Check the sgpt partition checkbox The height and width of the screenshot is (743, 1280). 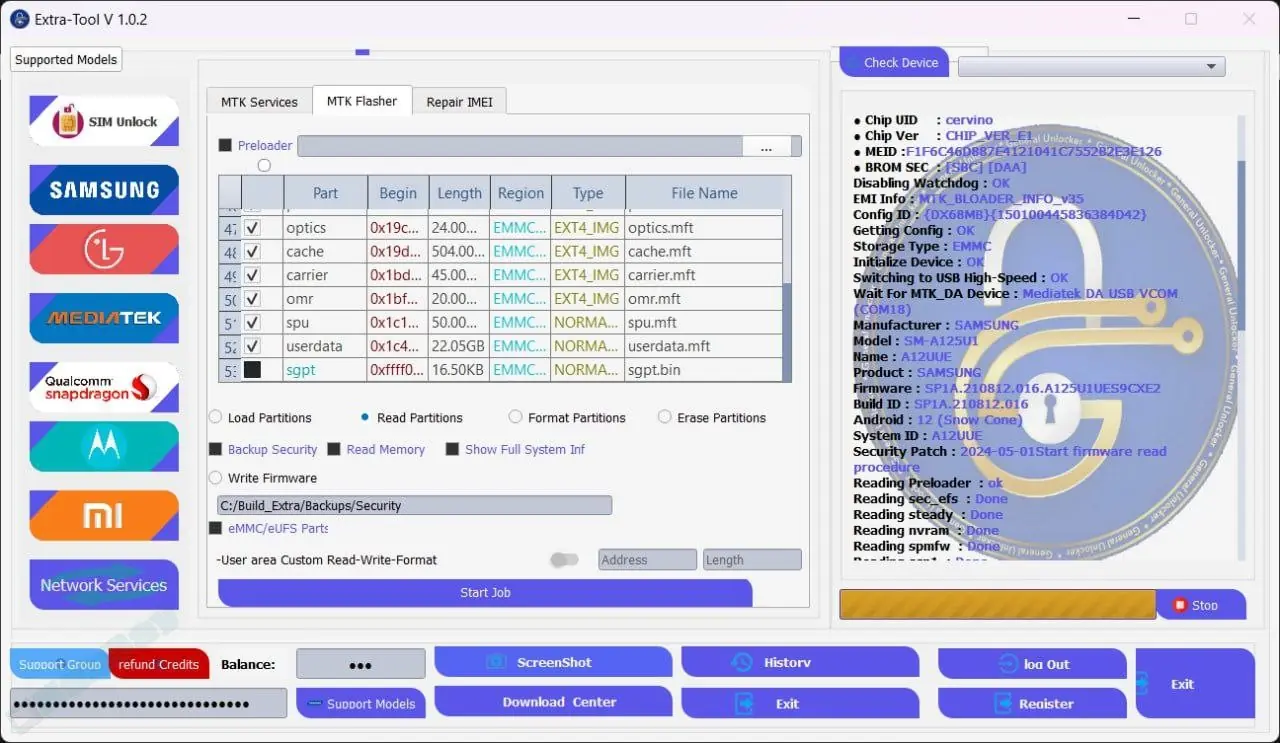tap(253, 370)
